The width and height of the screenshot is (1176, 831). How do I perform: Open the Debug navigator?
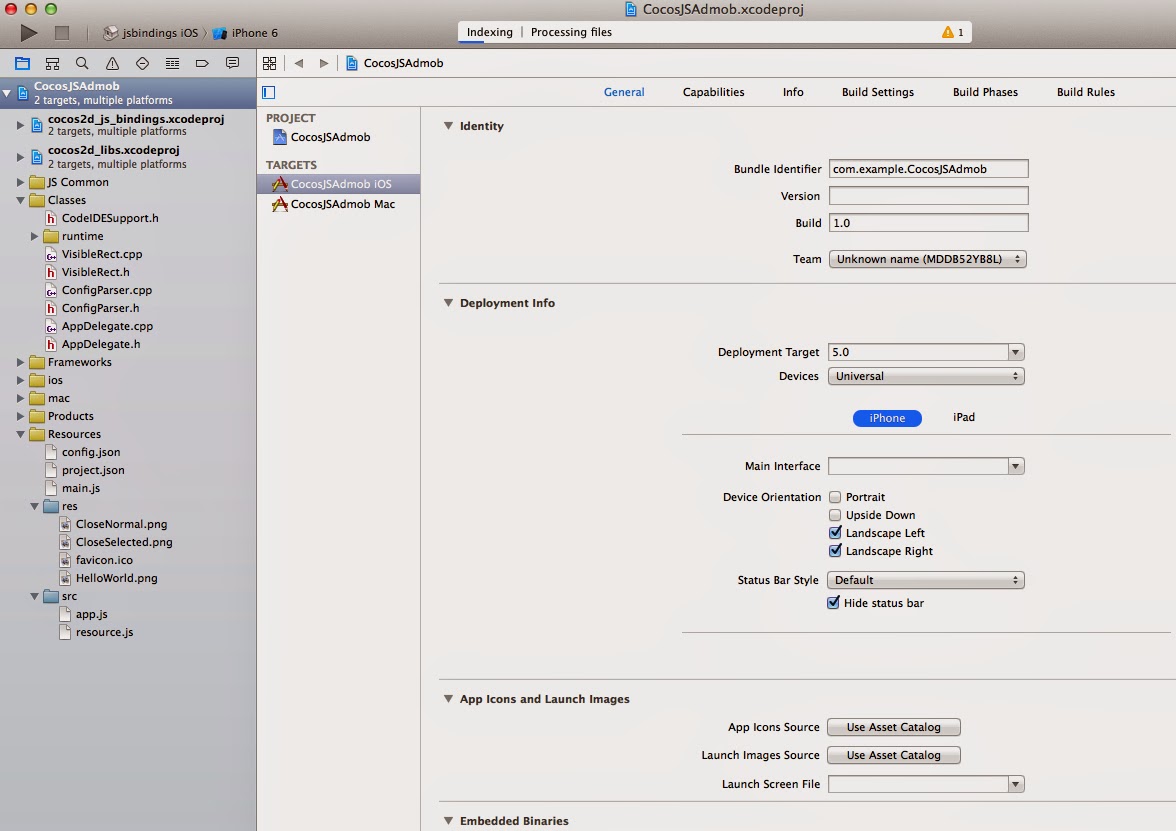click(172, 63)
